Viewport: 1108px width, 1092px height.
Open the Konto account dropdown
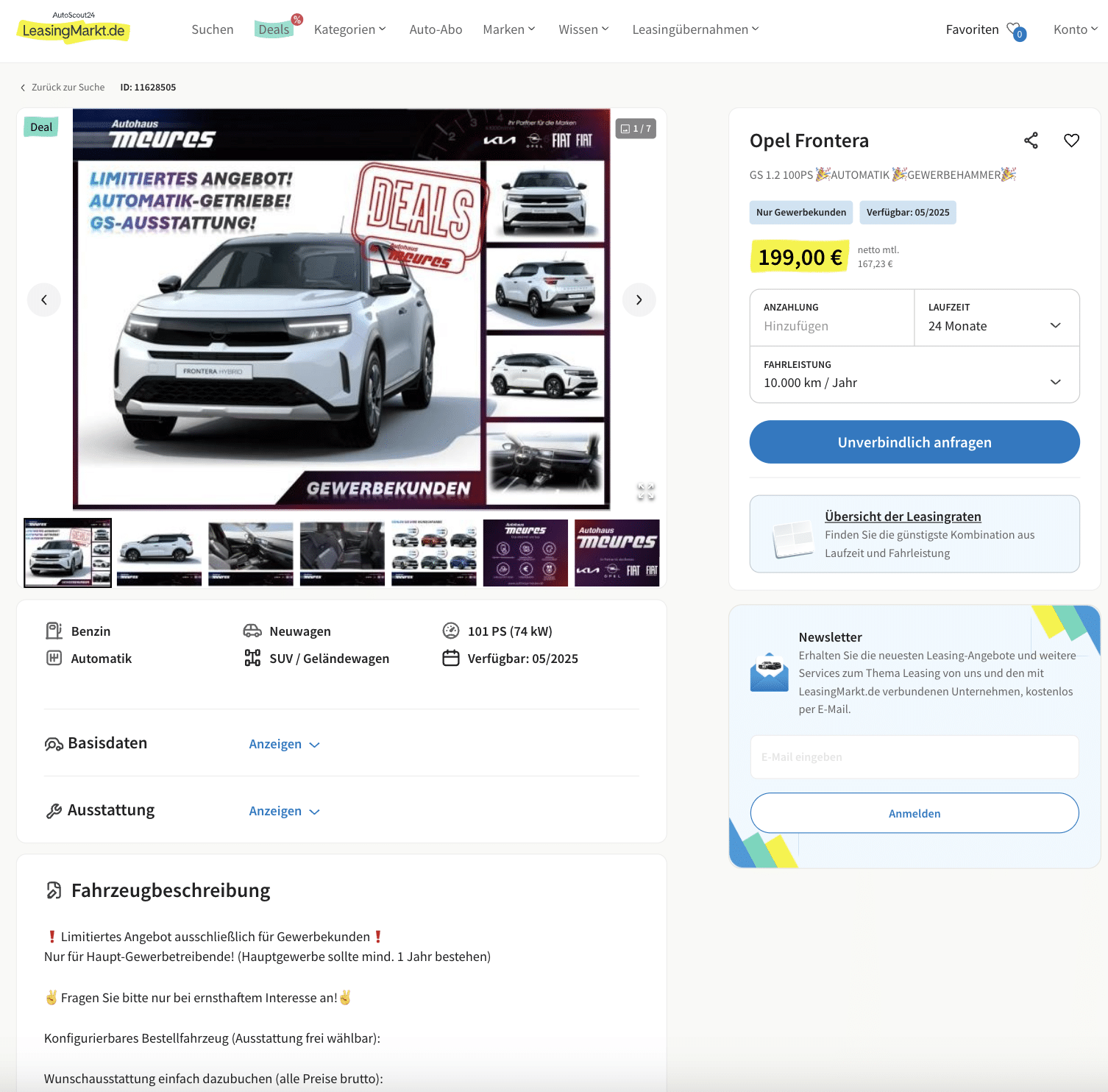(x=1076, y=29)
